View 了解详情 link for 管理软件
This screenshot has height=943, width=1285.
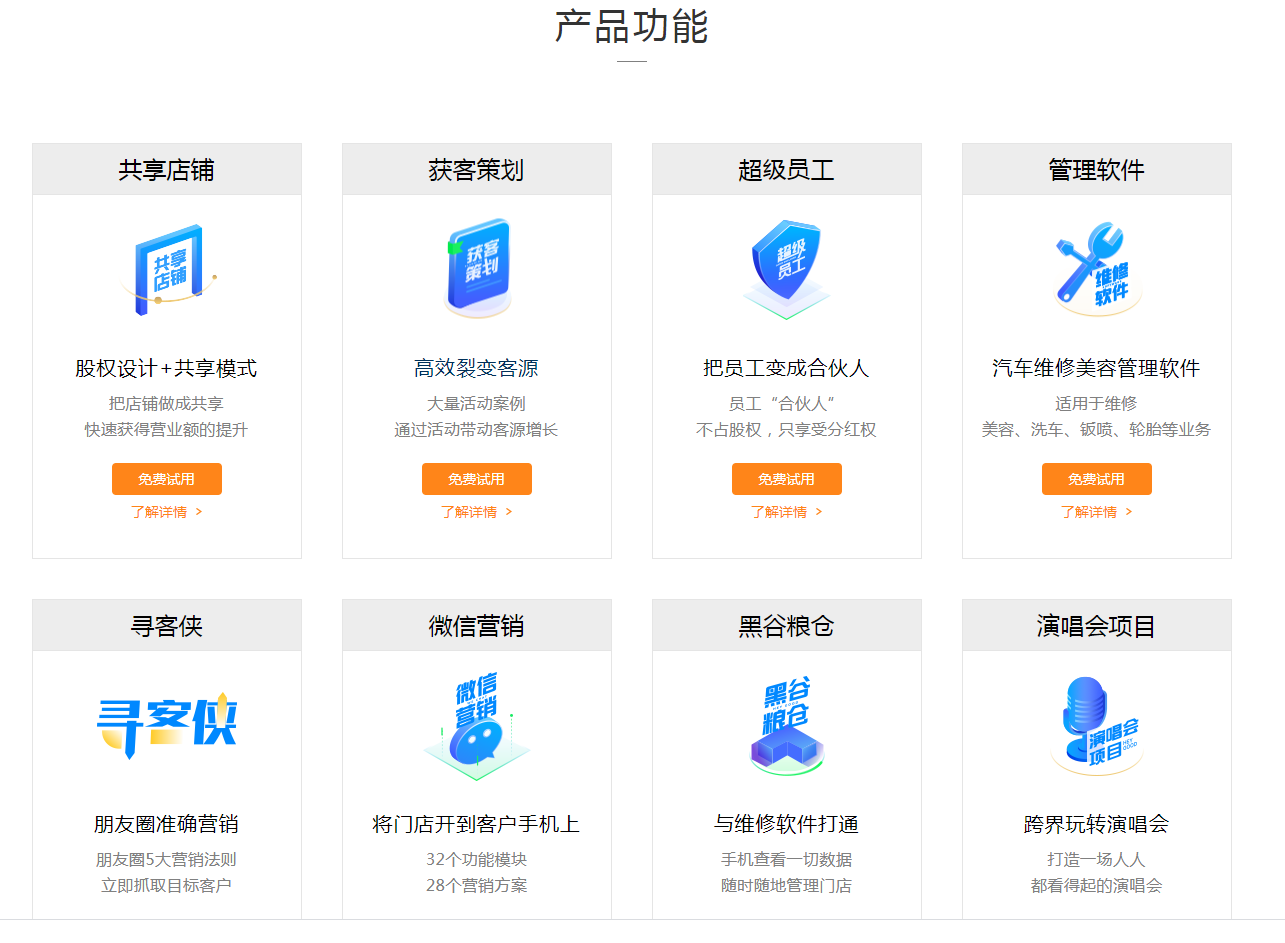1097,512
